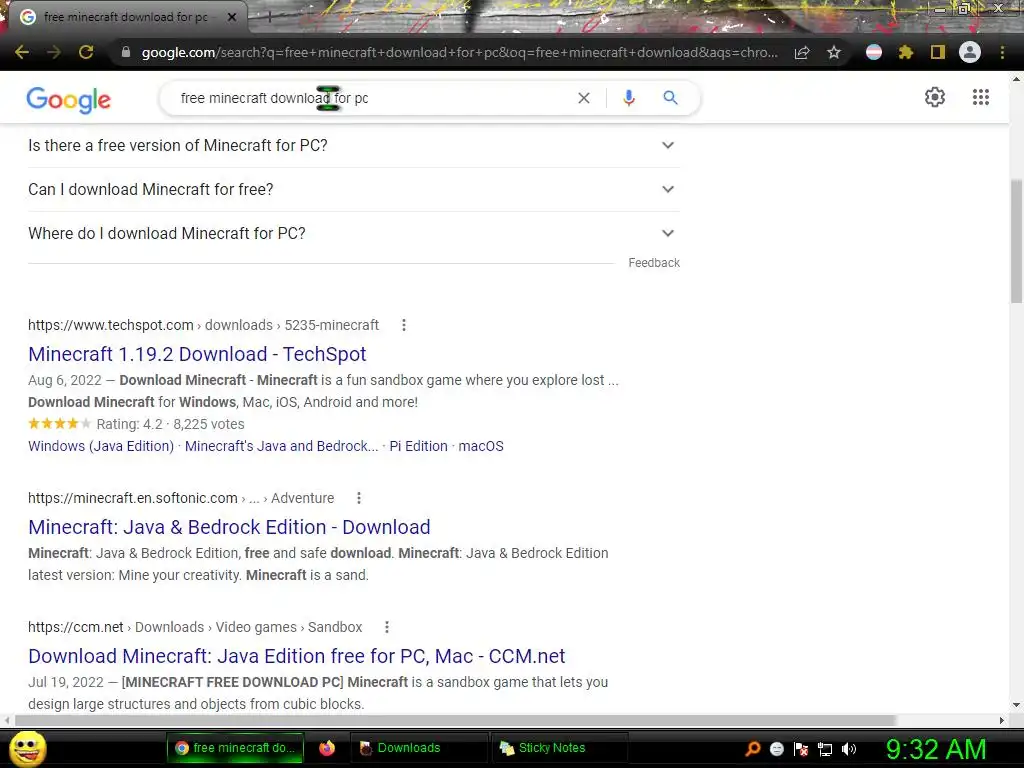Viewport: 1024px width, 768px height.
Task: Open options dots for the TechSpot result
Action: pos(404,325)
